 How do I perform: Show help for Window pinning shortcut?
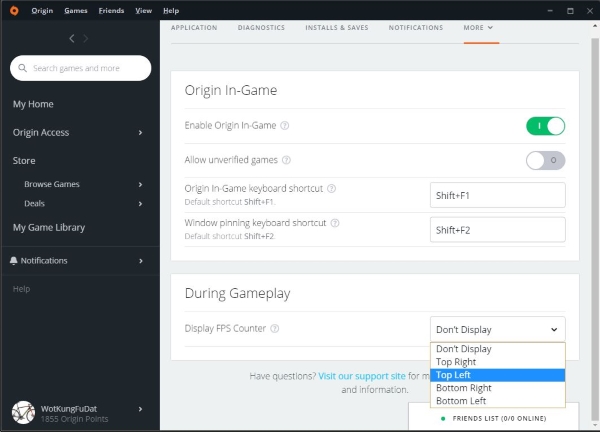335,223
